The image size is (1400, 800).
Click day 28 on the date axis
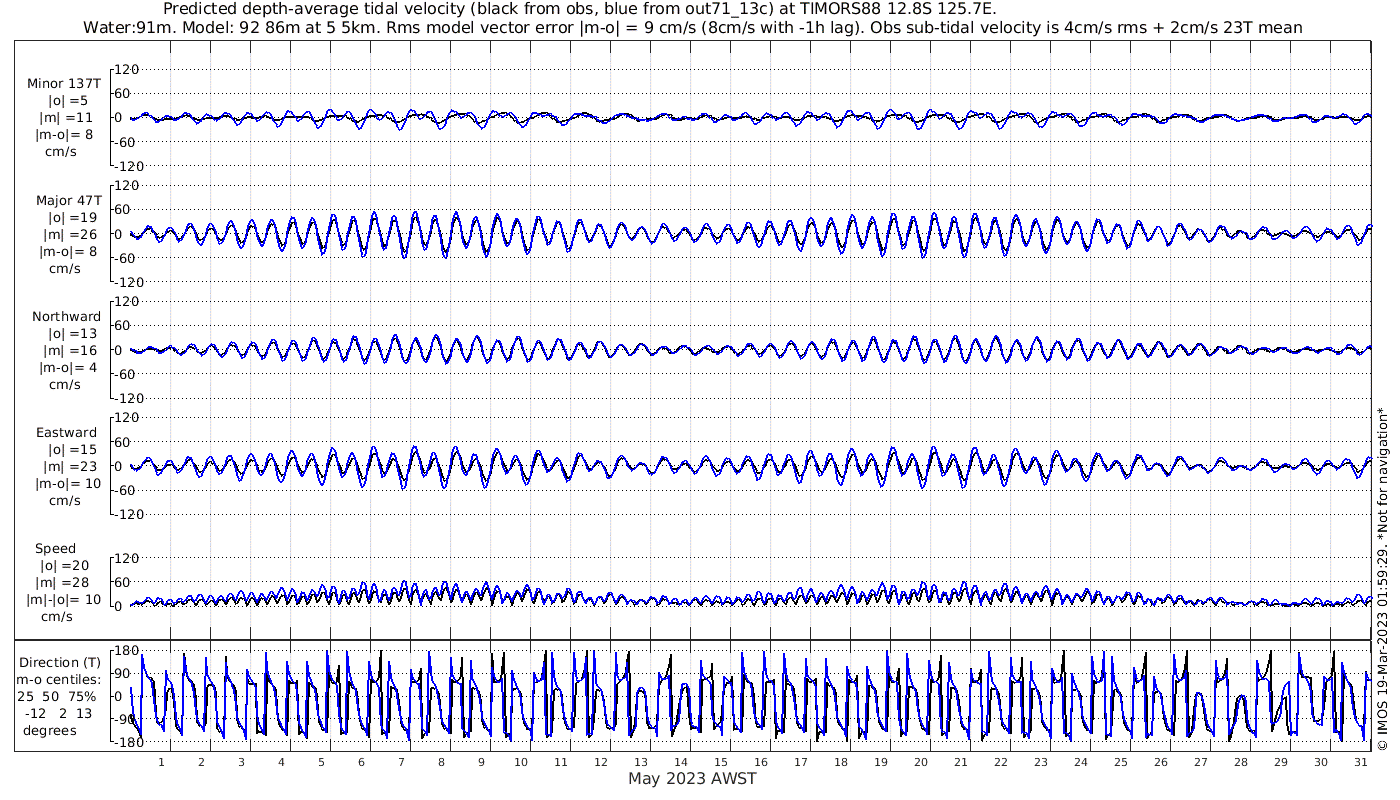[x=1241, y=762]
